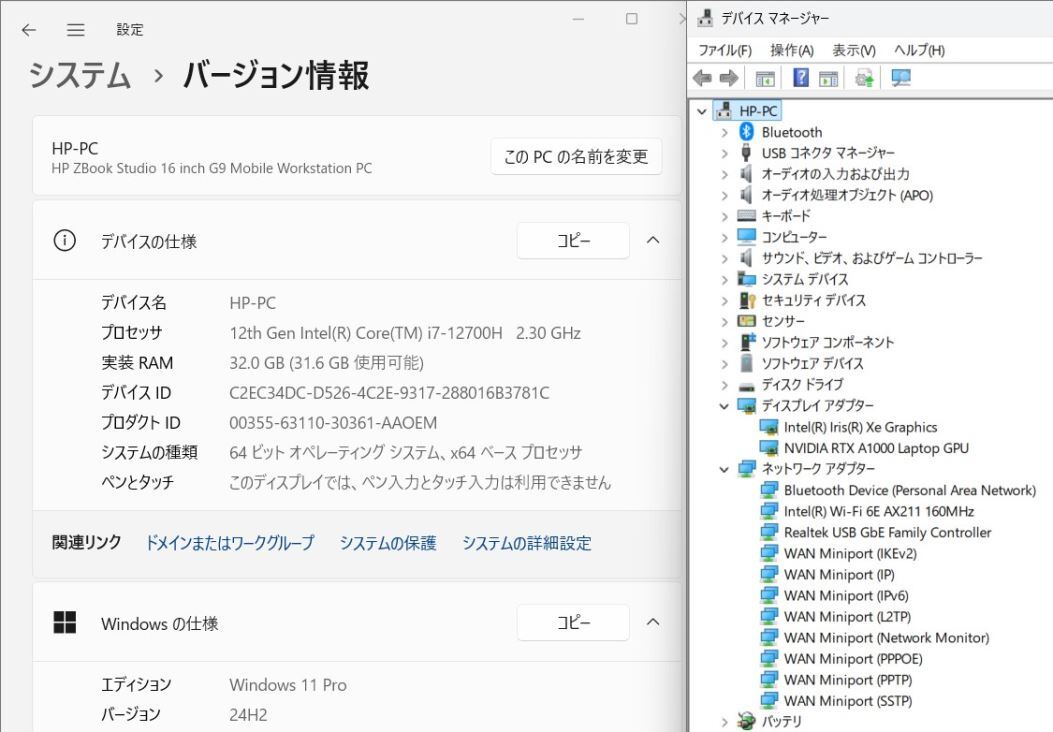Image resolution: width=1053 pixels, height=732 pixels.
Task: Click the Intel Iris Xe Graphics adapter icon
Action: point(768,427)
